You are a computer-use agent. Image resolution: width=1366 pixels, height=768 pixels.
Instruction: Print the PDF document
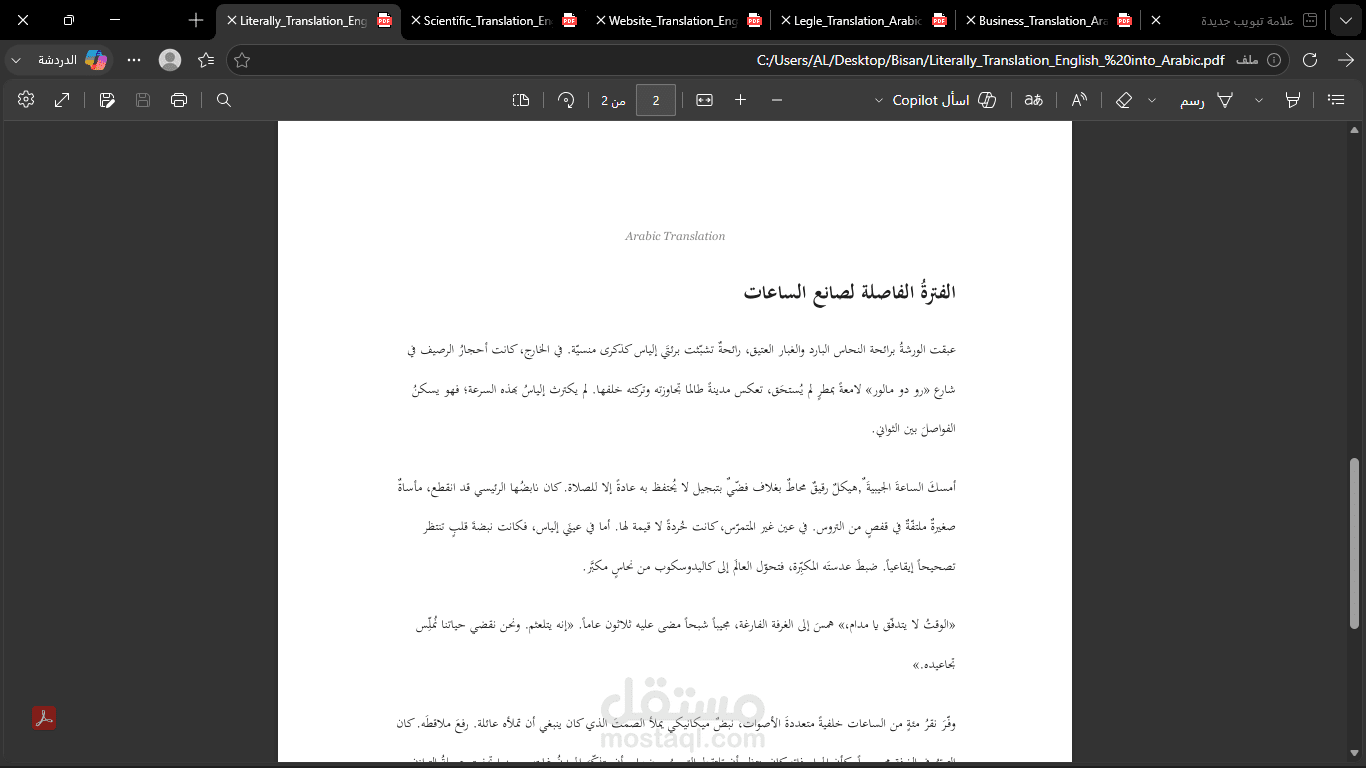coord(179,100)
